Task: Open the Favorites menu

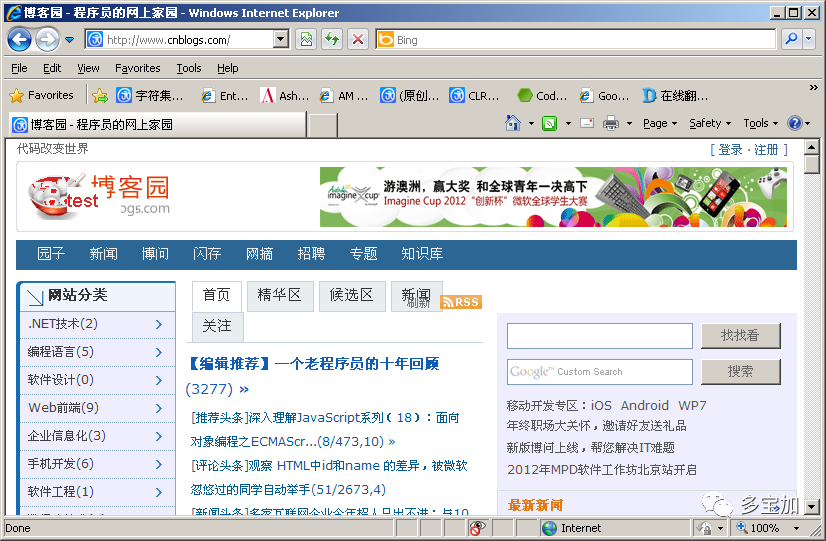Action: click(137, 68)
